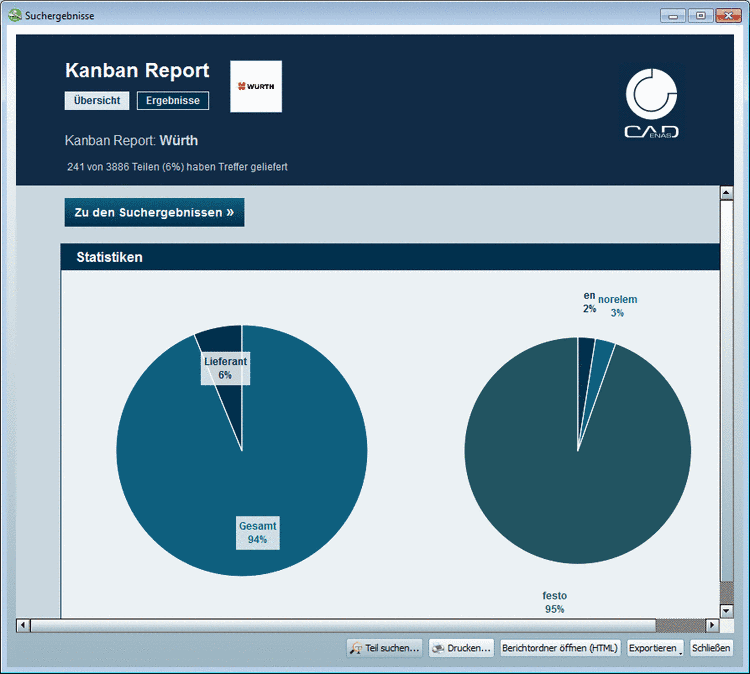Open the Drucken print dialog
The image size is (750, 674).
pyautogui.click(x=462, y=648)
